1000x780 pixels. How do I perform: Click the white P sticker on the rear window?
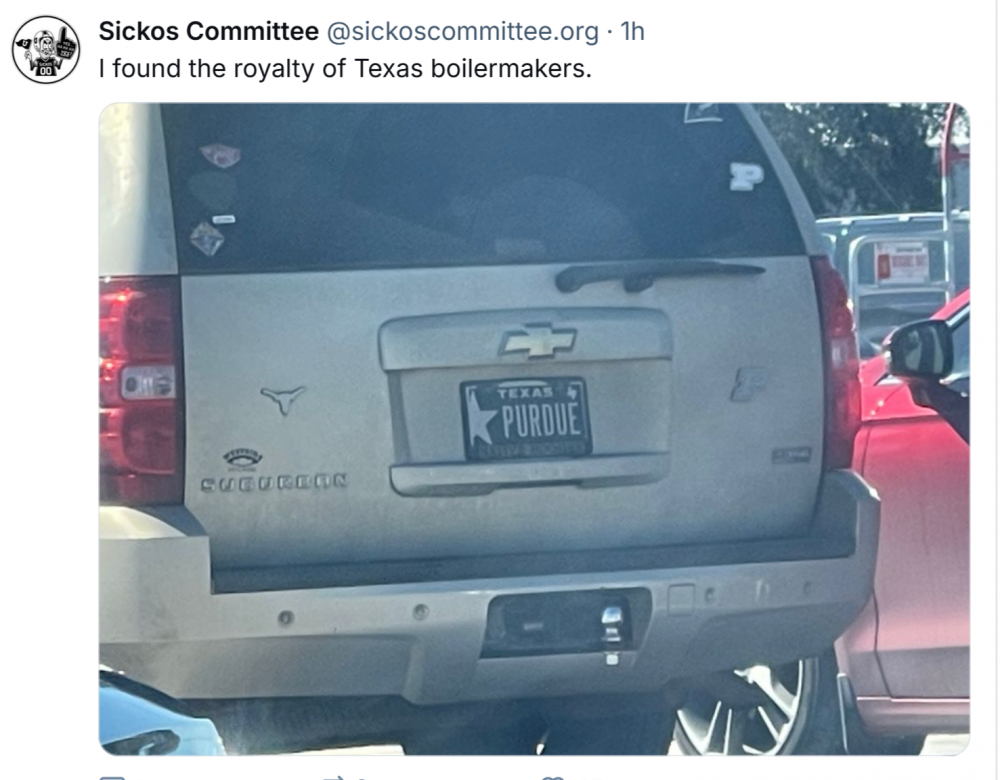746,176
